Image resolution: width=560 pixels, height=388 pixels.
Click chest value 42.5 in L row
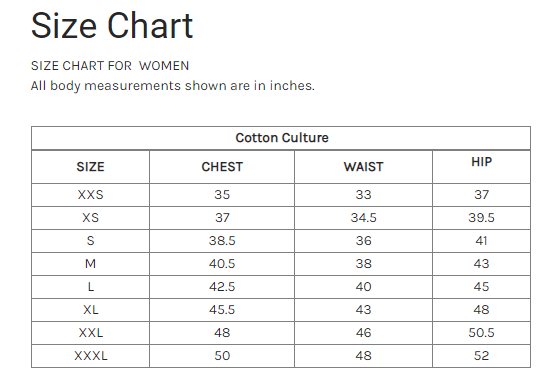tap(222, 287)
